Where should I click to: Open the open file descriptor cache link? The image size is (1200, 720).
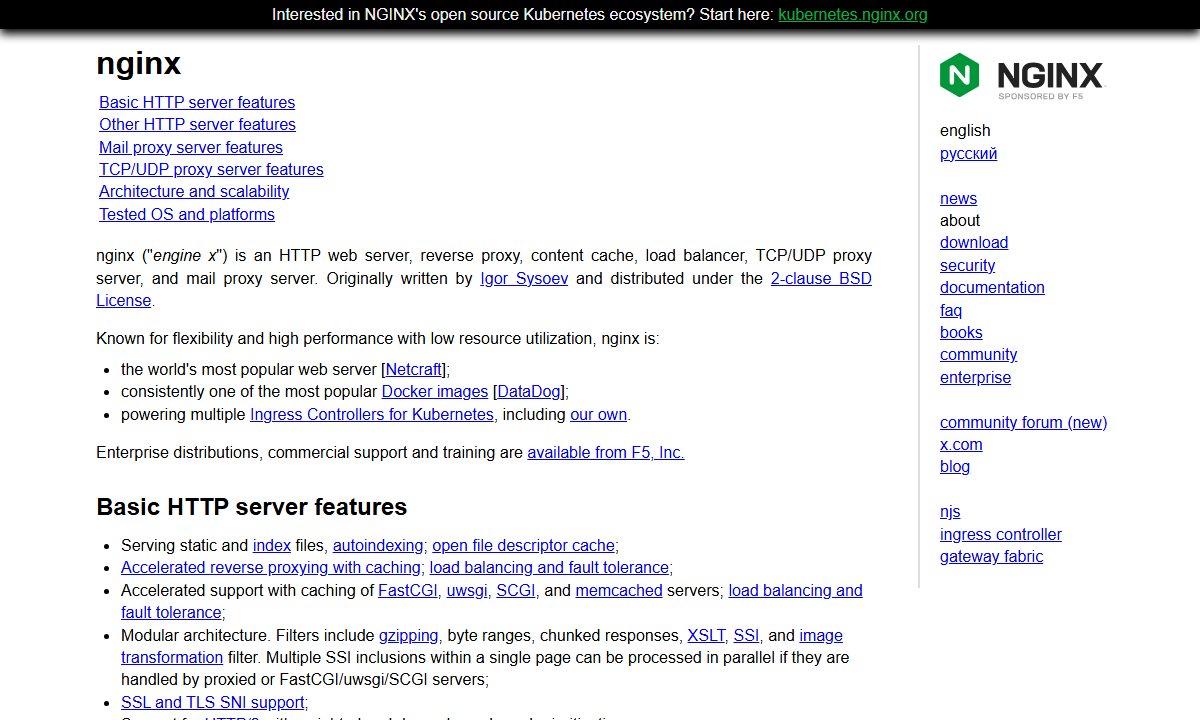523,545
